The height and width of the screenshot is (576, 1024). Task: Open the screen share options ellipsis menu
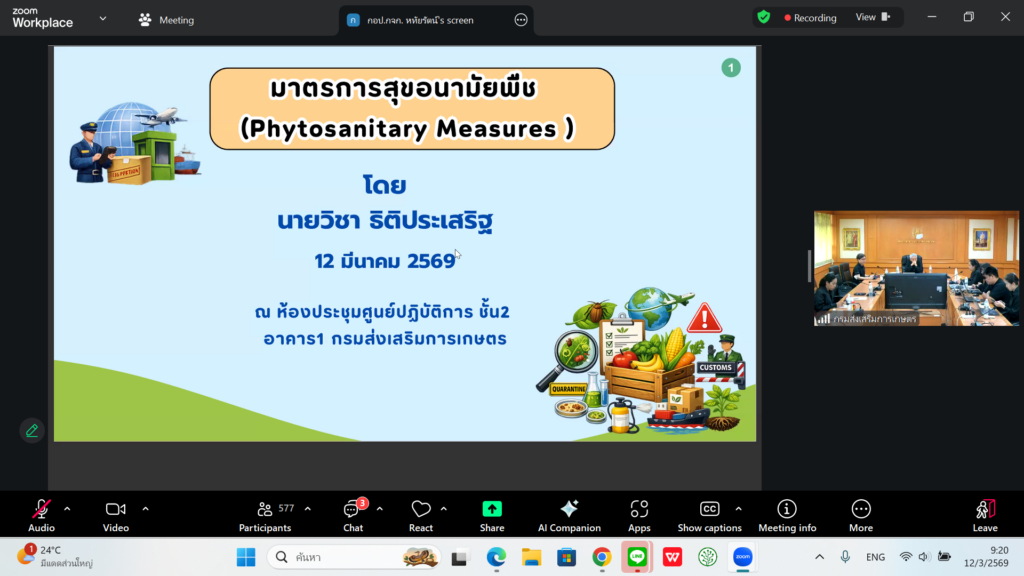[x=520, y=20]
